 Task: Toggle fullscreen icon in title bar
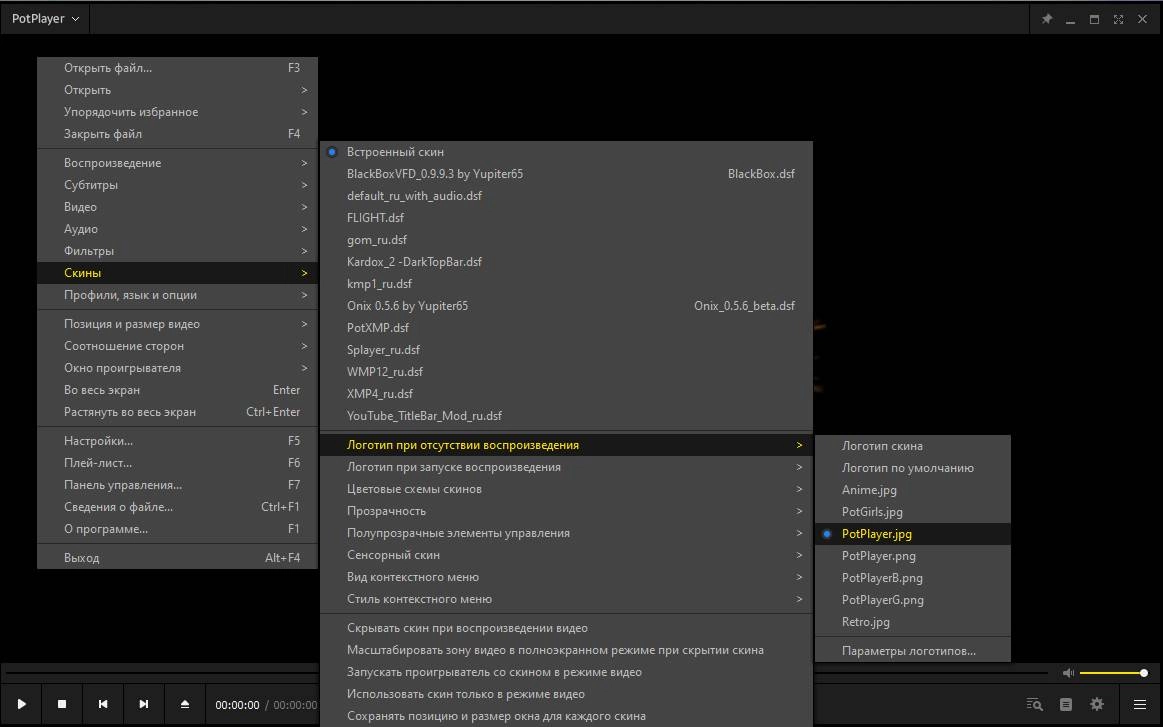[1118, 19]
